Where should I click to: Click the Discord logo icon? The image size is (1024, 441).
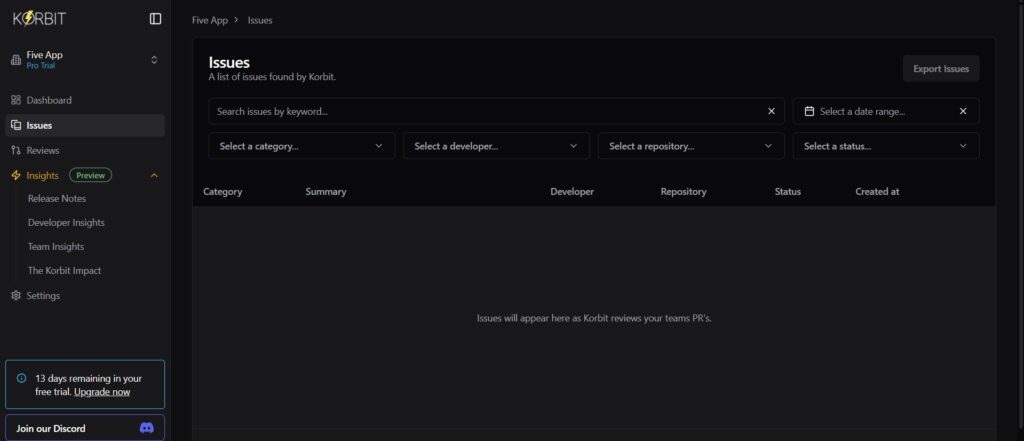pyautogui.click(x=147, y=428)
